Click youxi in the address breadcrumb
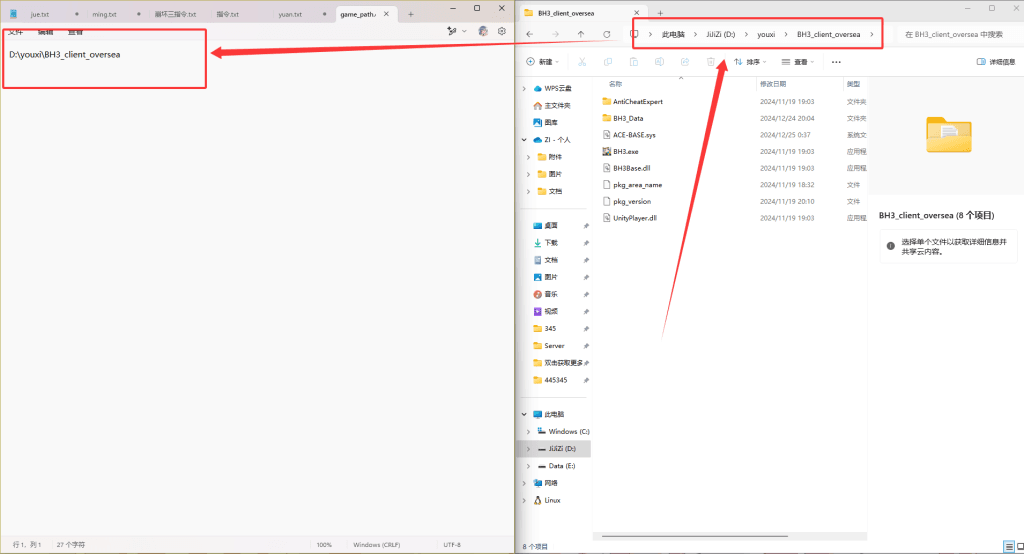 click(766, 34)
